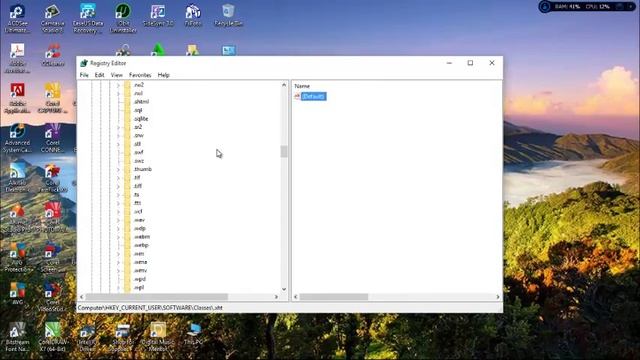Image resolution: width=640 pixels, height=360 pixels.
Task: Open the Camtasia Studio 8 desktop icon
Action: pos(53,18)
